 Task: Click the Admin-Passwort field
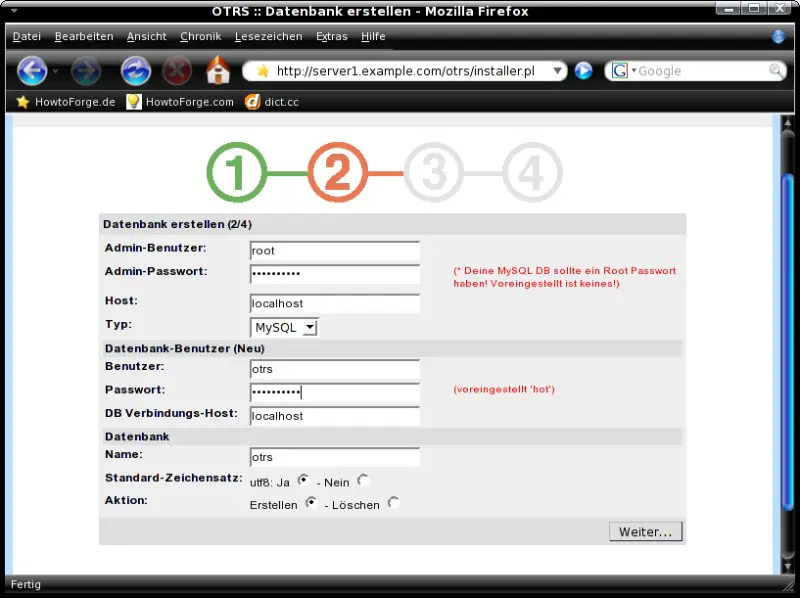[335, 274]
